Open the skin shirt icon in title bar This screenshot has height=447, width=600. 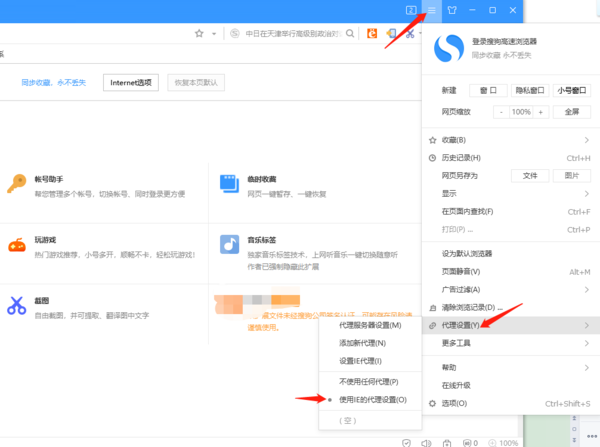click(x=455, y=9)
